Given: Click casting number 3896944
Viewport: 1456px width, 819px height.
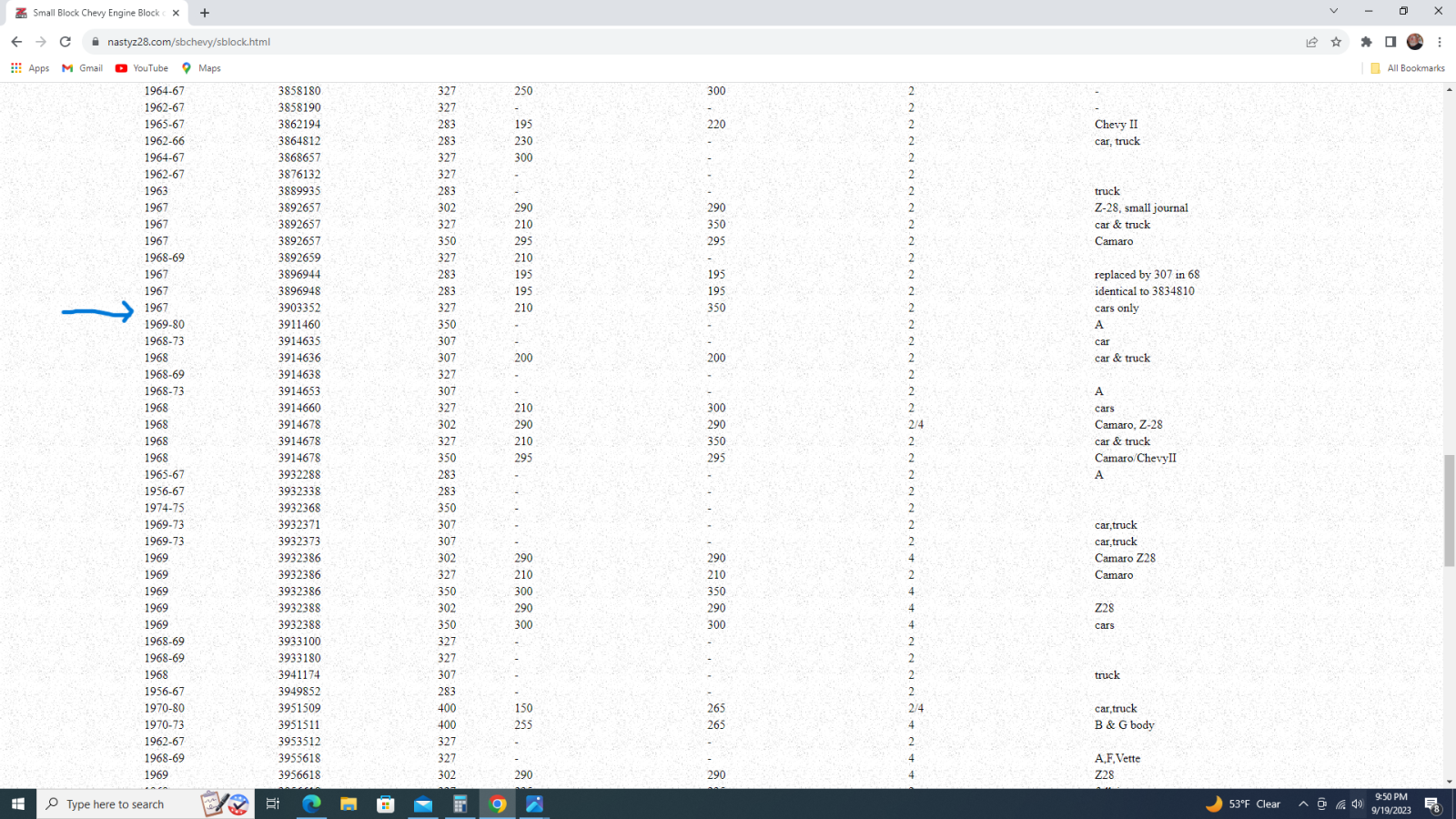Looking at the screenshot, I should [299, 274].
